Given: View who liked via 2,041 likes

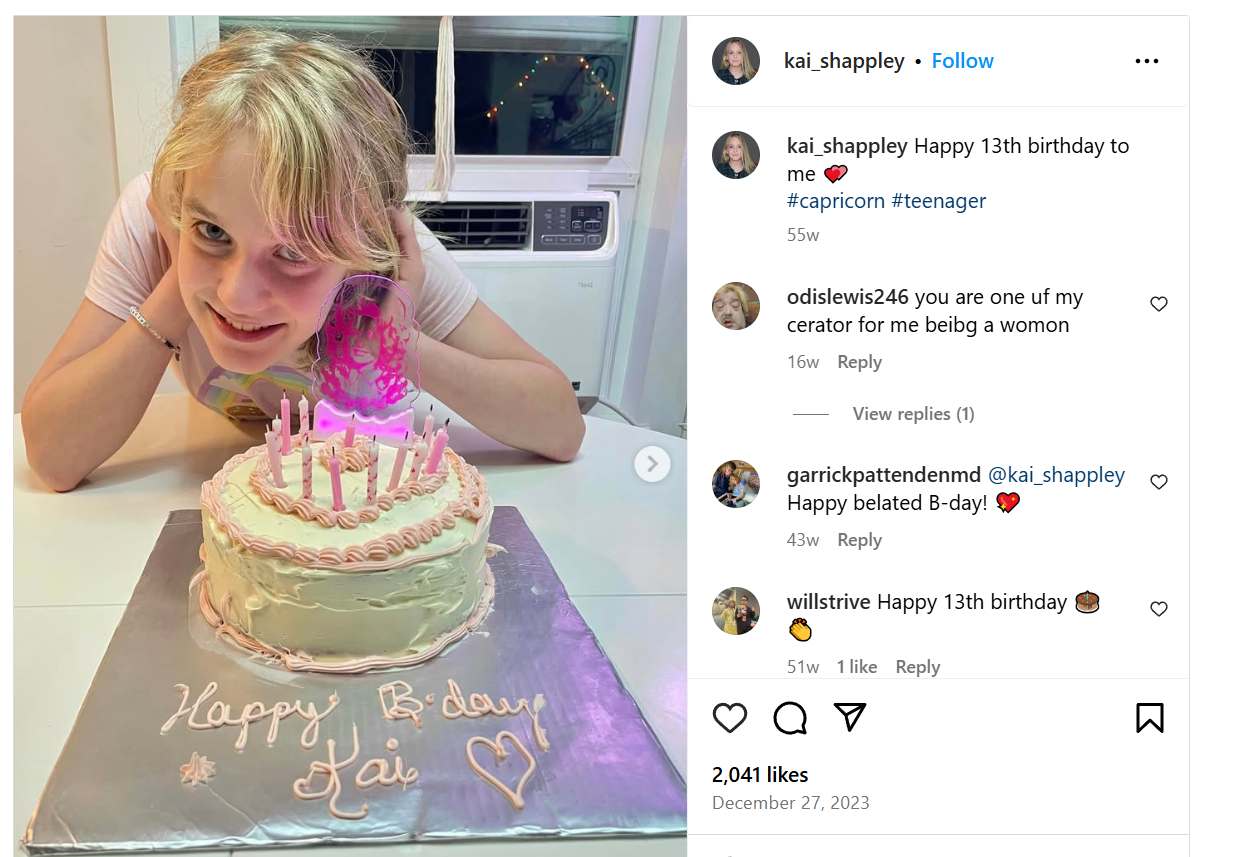Looking at the screenshot, I should (760, 775).
